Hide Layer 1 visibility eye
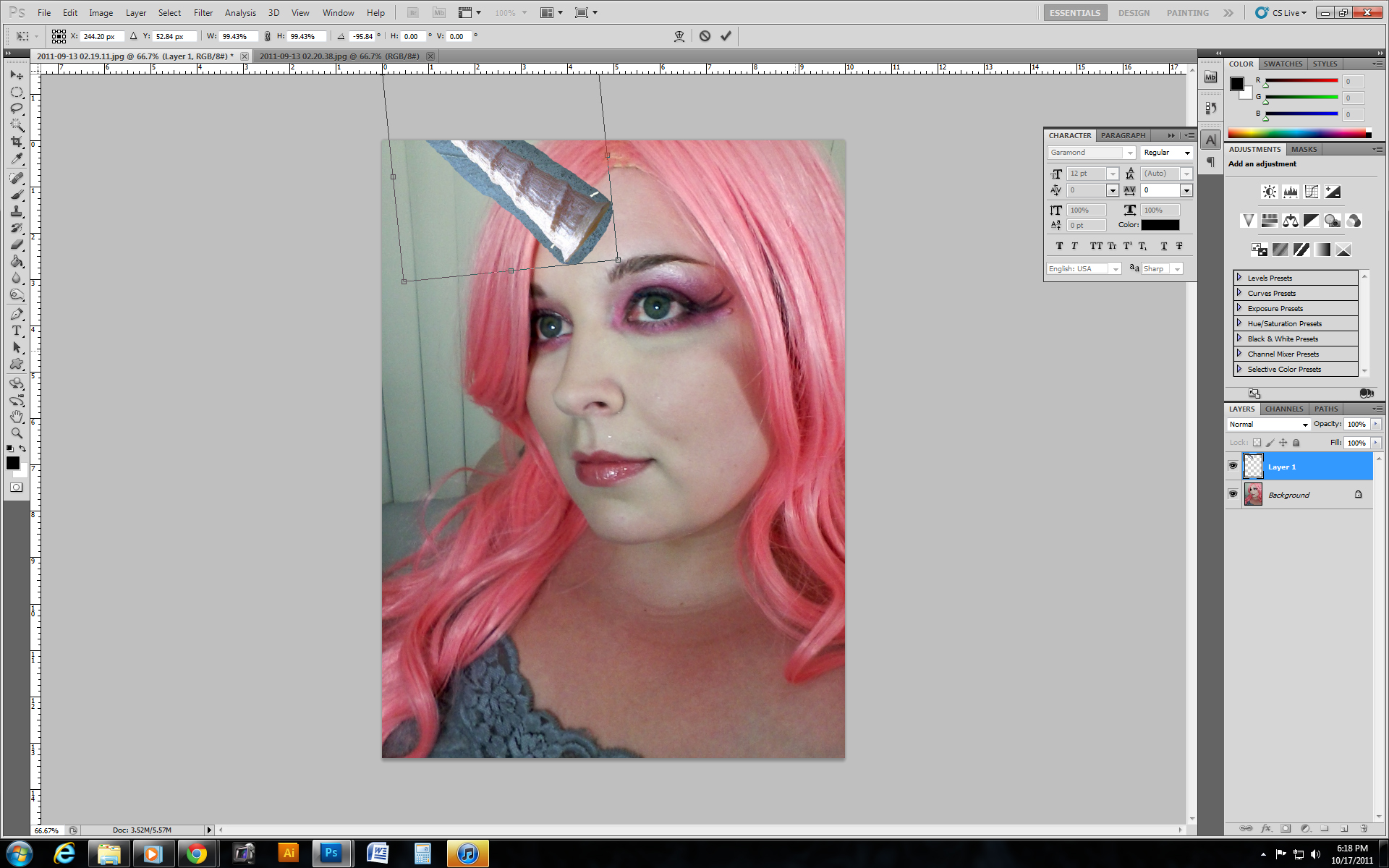This screenshot has height=868, width=1389. [1233, 466]
